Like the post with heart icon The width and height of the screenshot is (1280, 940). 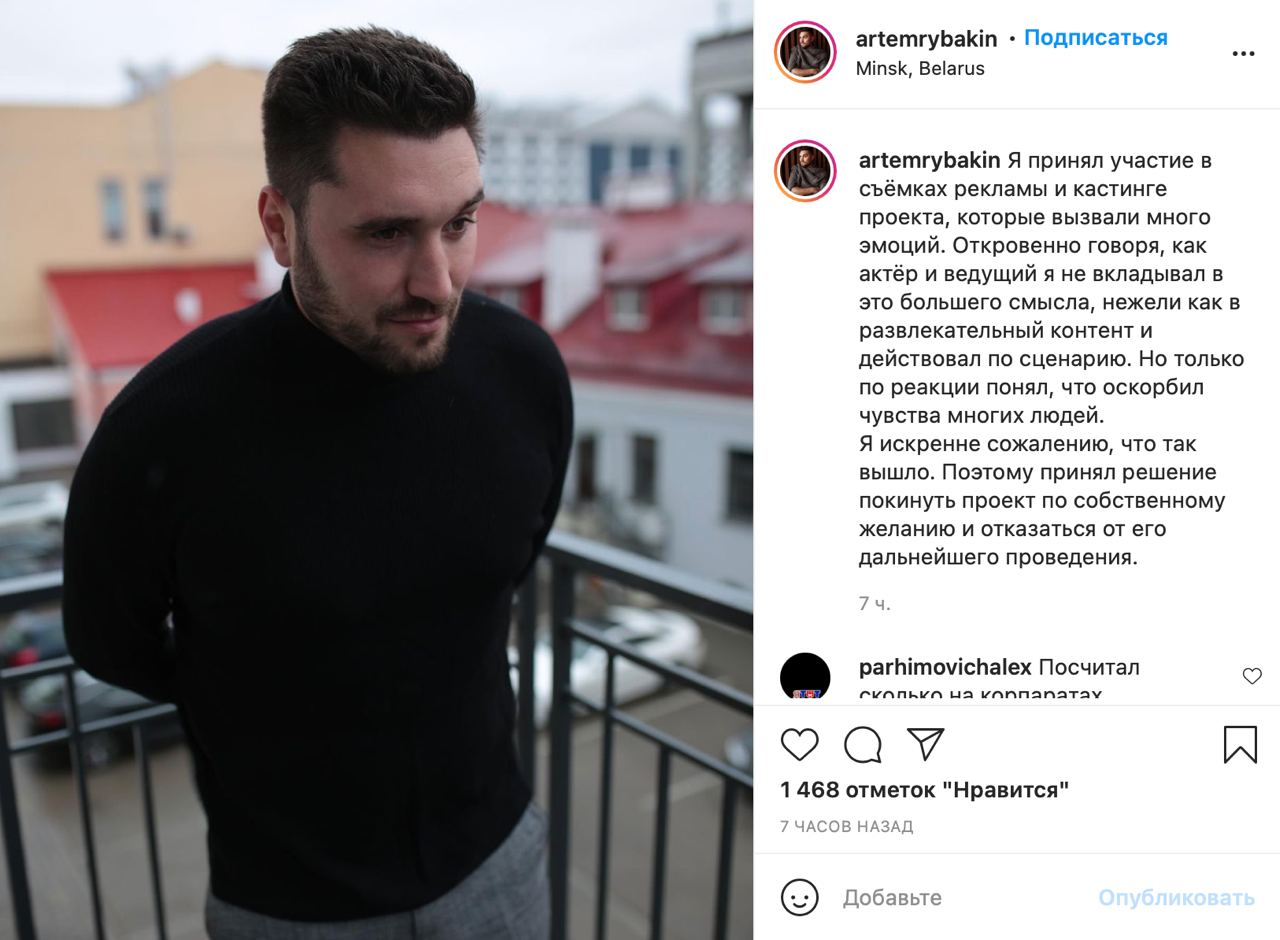point(799,745)
